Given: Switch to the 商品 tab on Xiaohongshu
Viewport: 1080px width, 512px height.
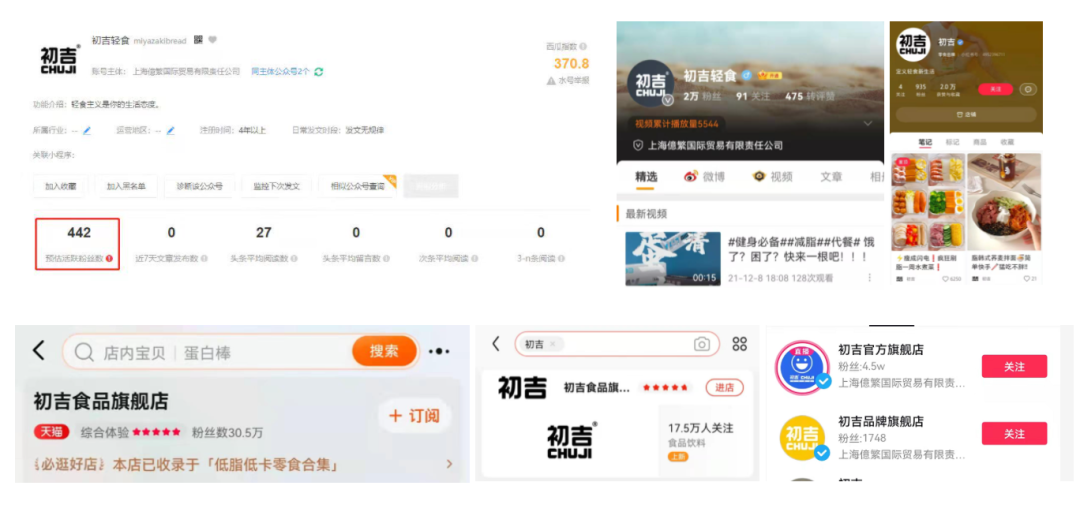Looking at the screenshot, I should point(979,142).
